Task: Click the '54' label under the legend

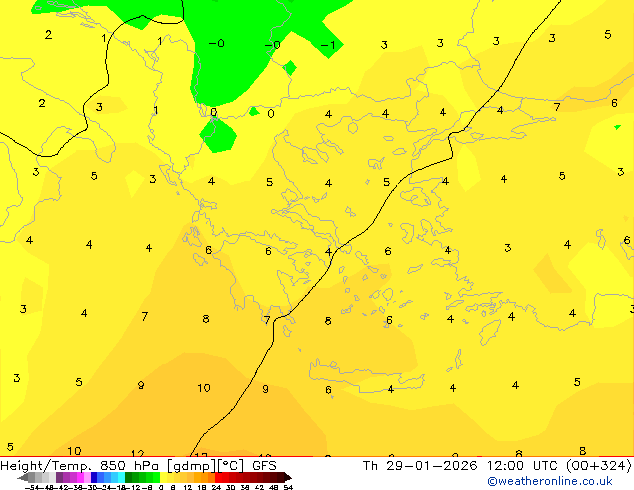Action: pos(287,487)
